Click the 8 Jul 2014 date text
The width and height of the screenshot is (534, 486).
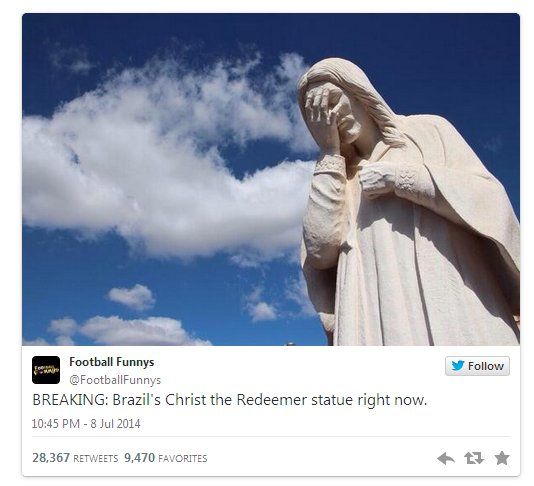pyautogui.click(x=115, y=424)
